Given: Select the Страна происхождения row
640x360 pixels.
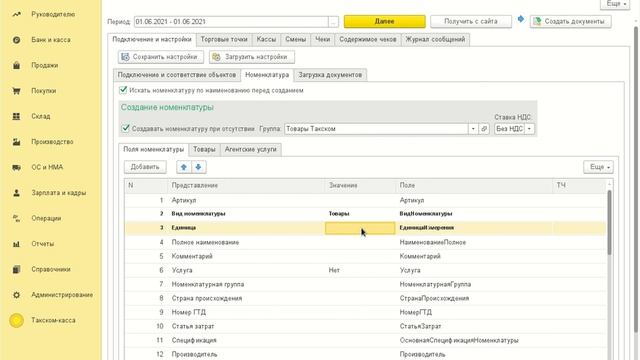Looking at the screenshot, I should tap(365, 298).
